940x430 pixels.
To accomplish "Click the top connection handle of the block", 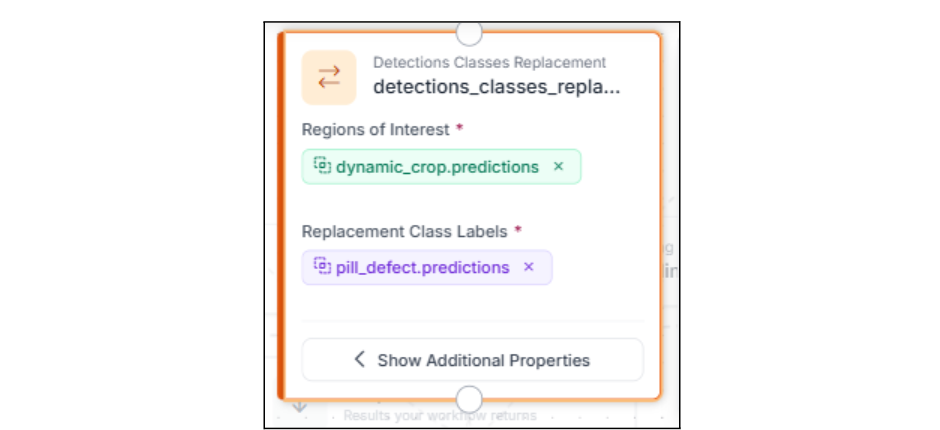I will (x=469, y=33).
